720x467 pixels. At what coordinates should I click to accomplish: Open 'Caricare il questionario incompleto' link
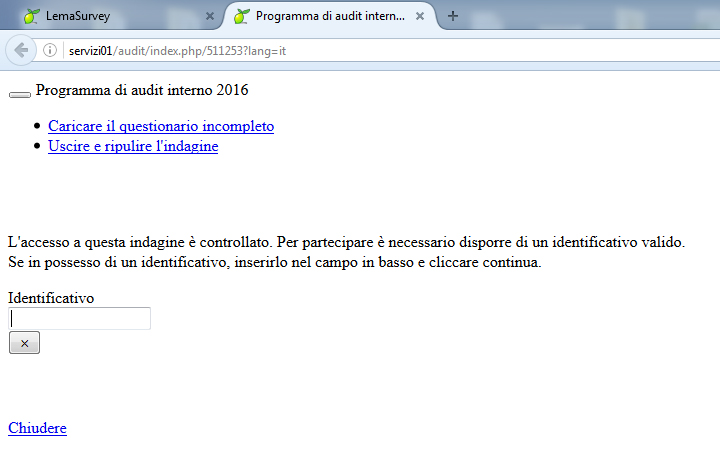tap(161, 126)
